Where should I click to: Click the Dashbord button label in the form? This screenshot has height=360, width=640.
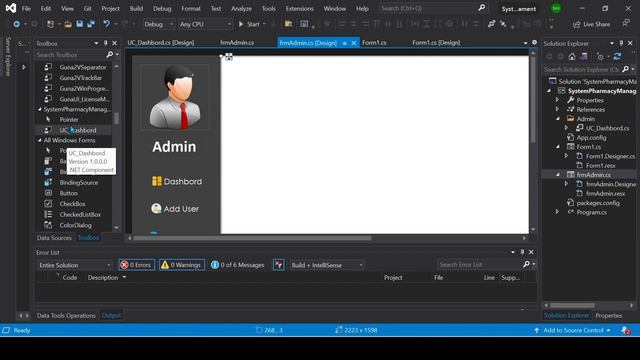183,182
